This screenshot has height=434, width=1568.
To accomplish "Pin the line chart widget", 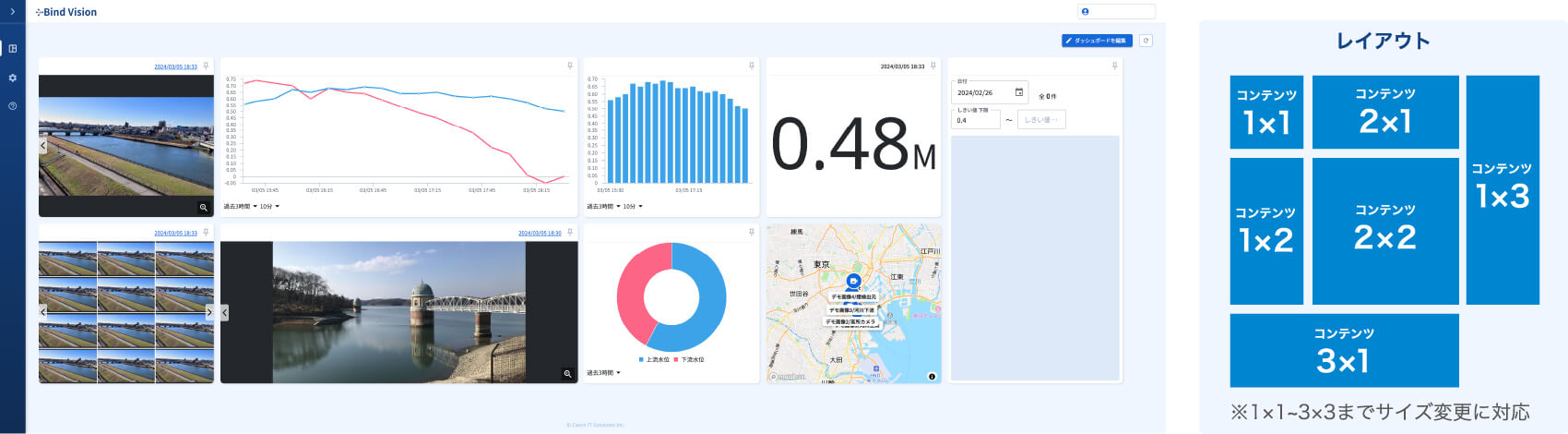I will [x=569, y=66].
